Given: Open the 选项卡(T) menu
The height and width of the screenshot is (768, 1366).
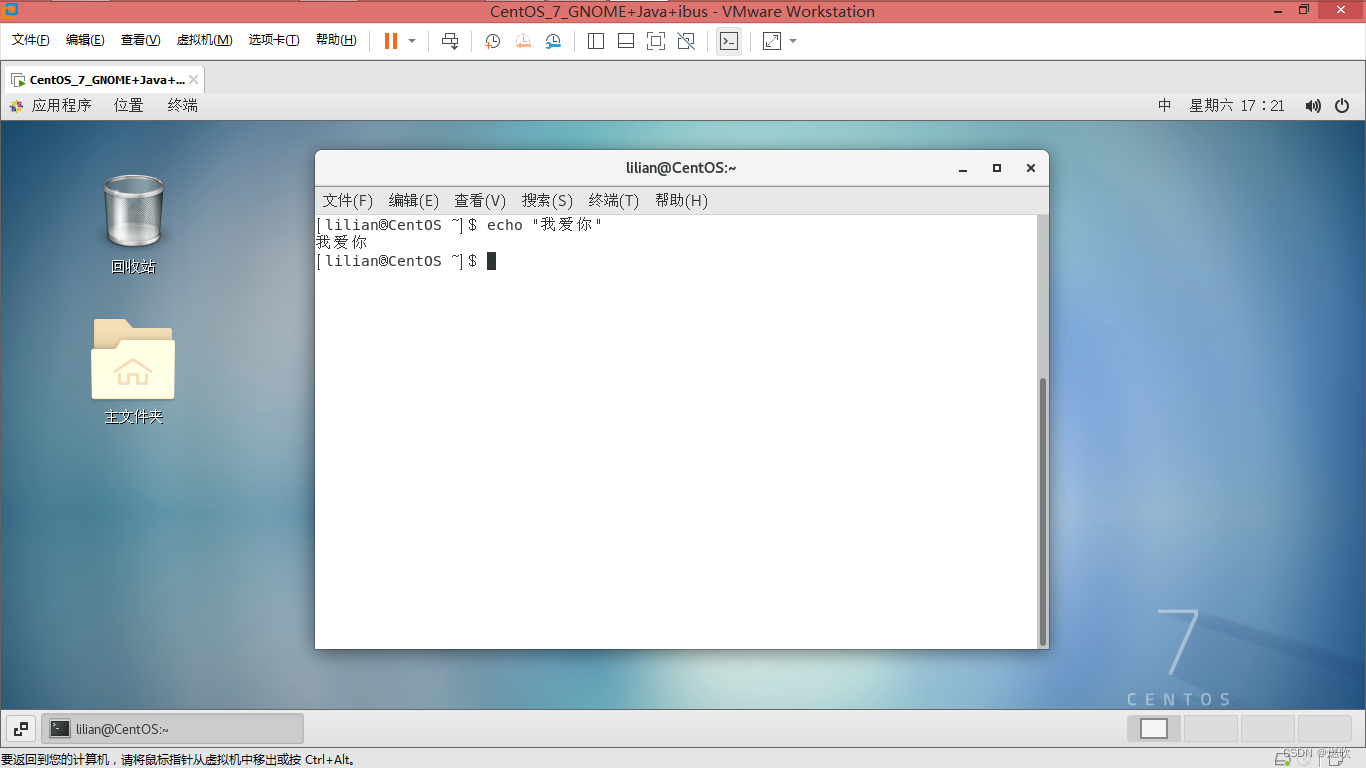Looking at the screenshot, I should [274, 40].
